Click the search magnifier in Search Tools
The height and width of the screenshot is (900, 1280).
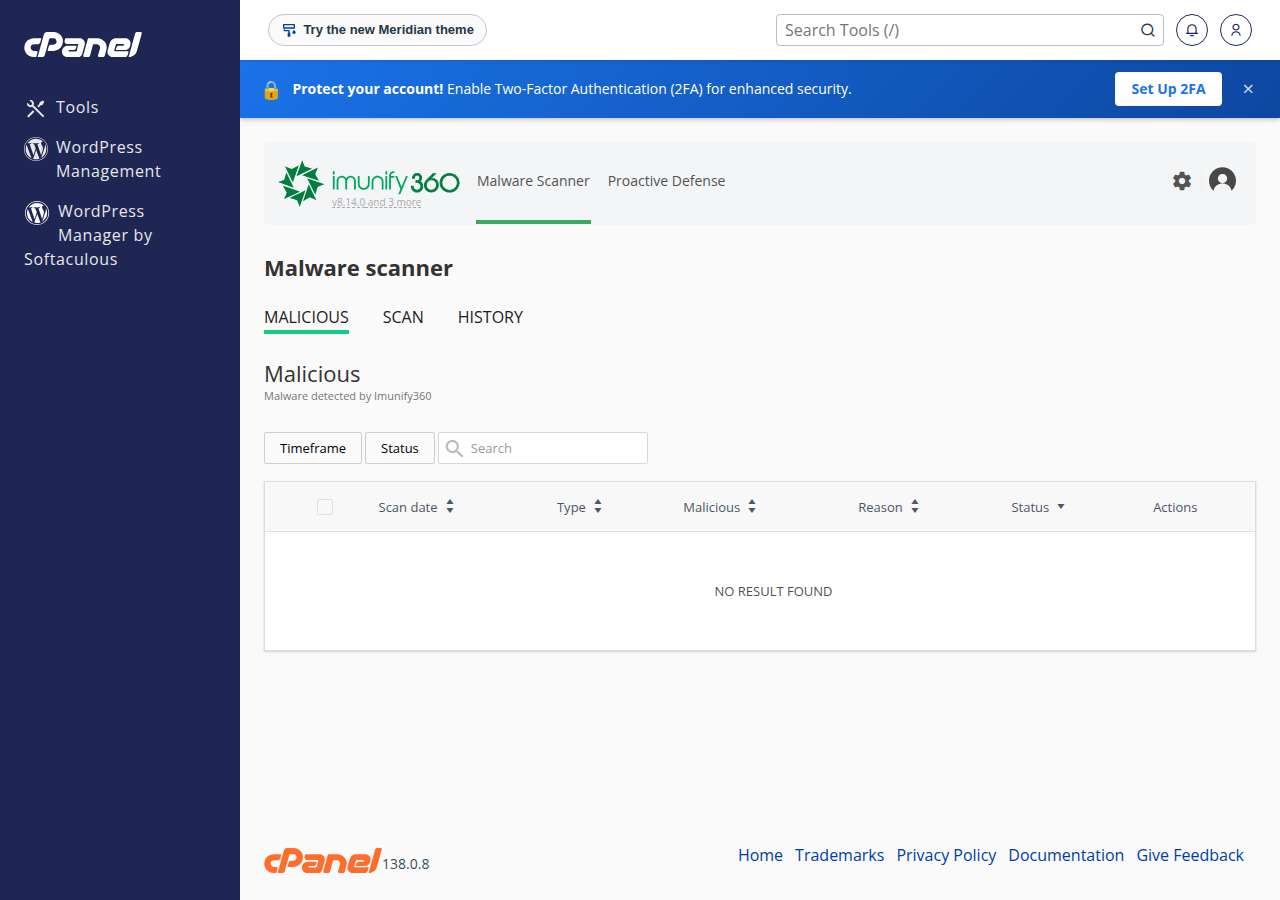click(1148, 30)
